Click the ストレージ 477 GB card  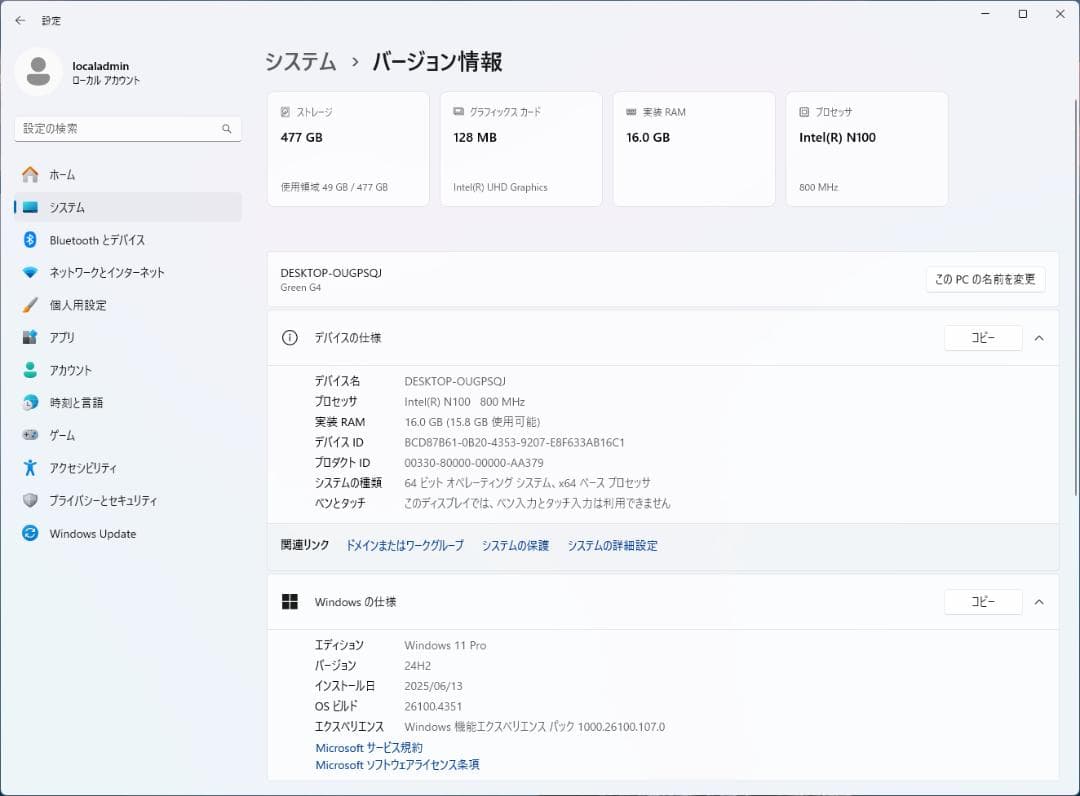click(347, 148)
